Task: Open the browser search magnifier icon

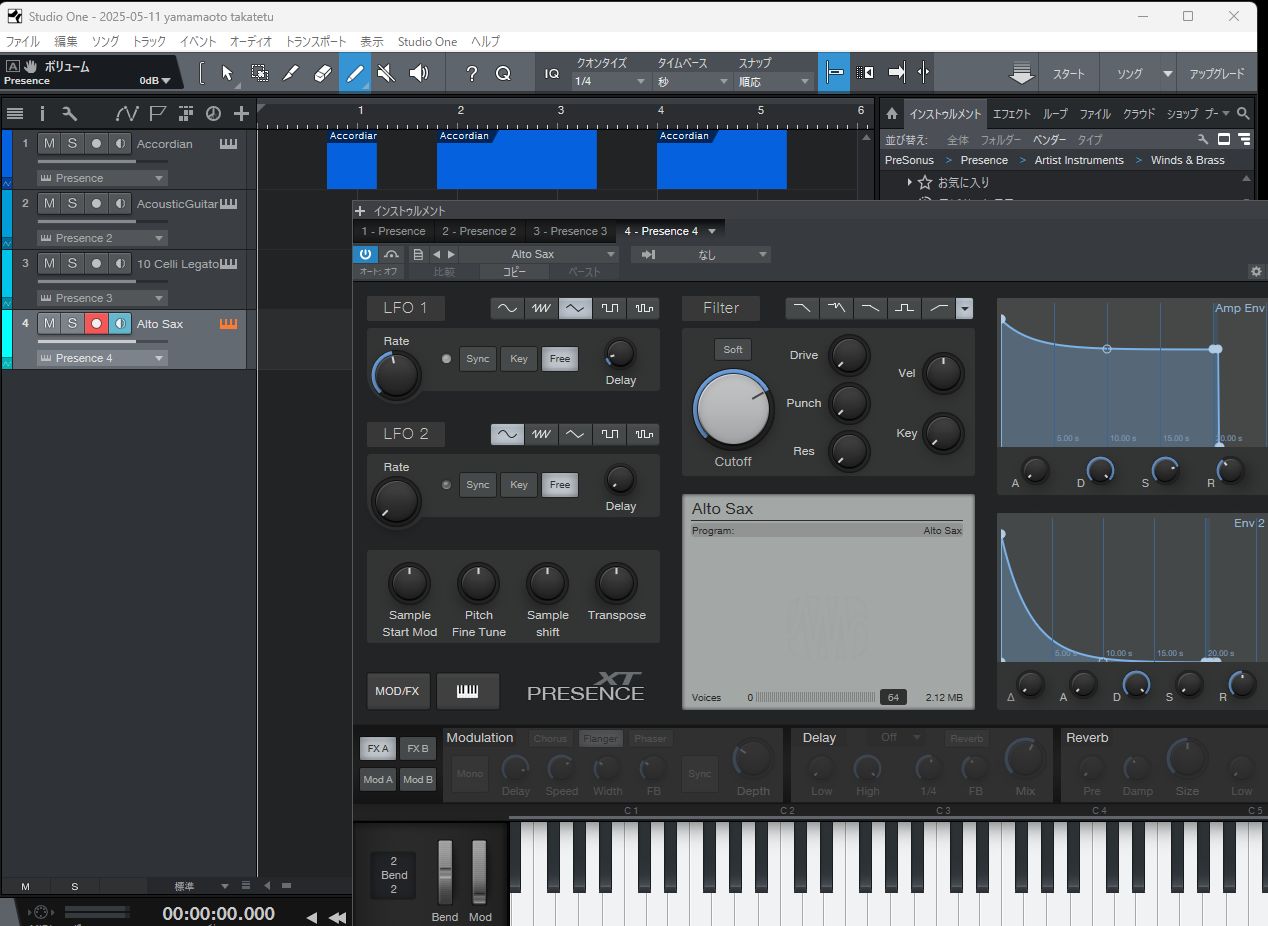Action: [1243, 113]
